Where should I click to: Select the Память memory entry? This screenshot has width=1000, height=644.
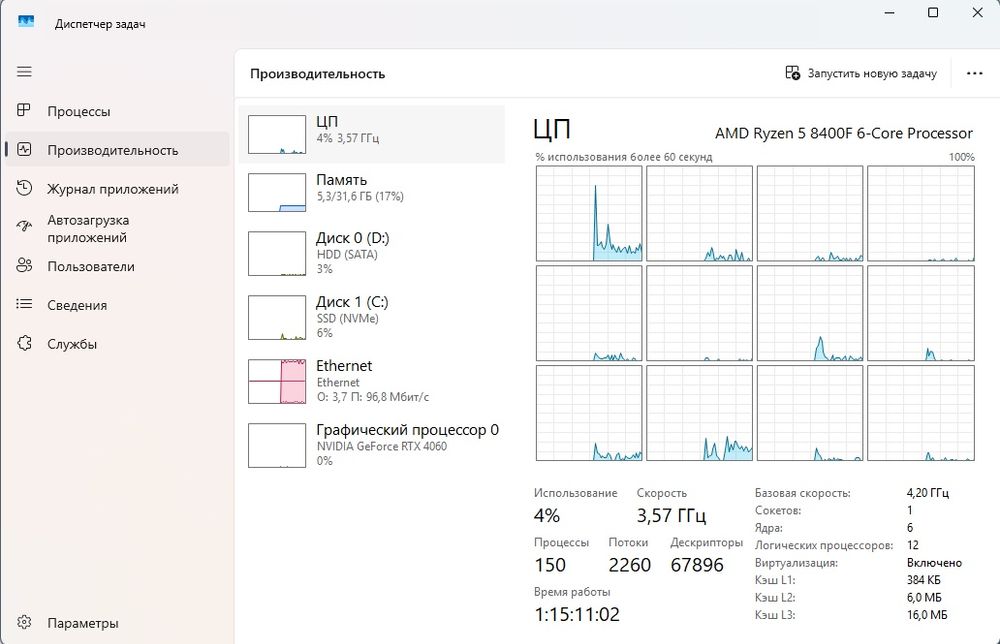pos(371,192)
